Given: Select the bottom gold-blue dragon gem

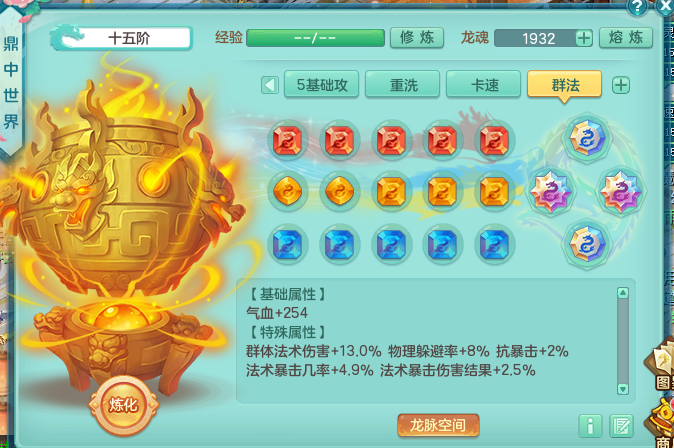Looking at the screenshot, I should (x=587, y=244).
